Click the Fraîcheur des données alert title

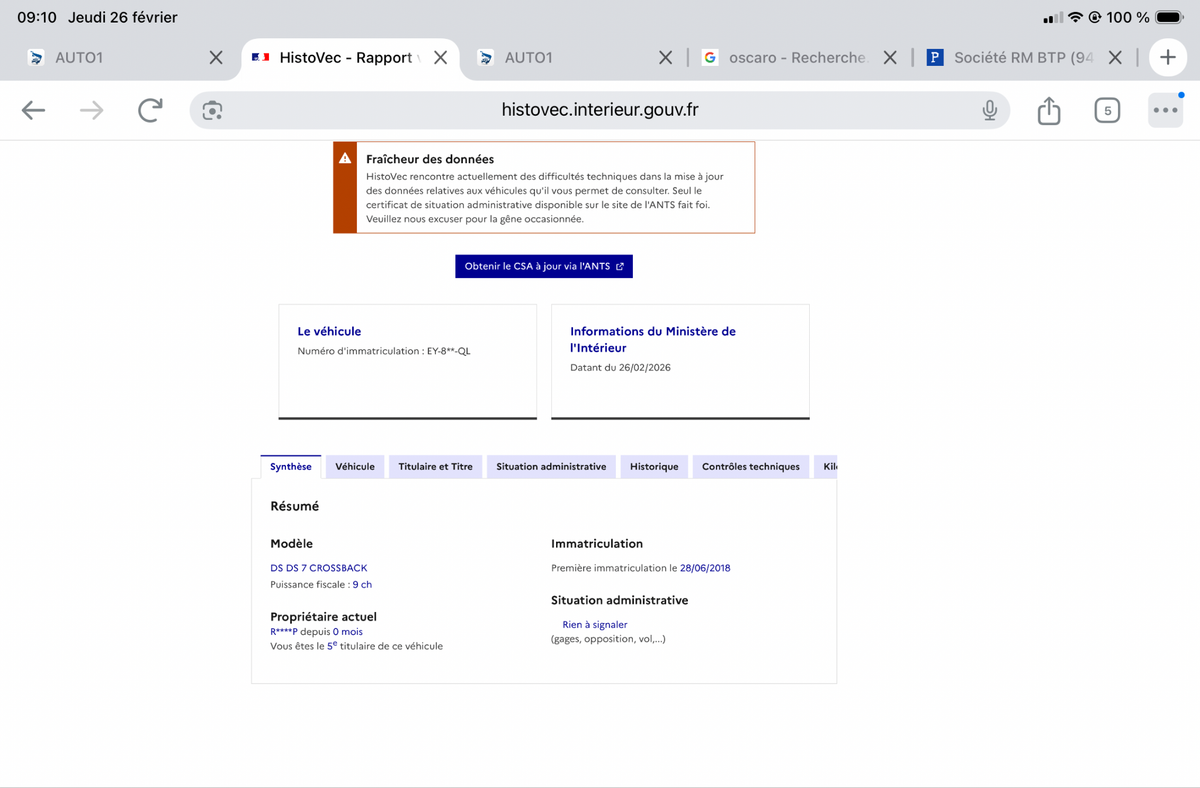pyautogui.click(x=430, y=159)
